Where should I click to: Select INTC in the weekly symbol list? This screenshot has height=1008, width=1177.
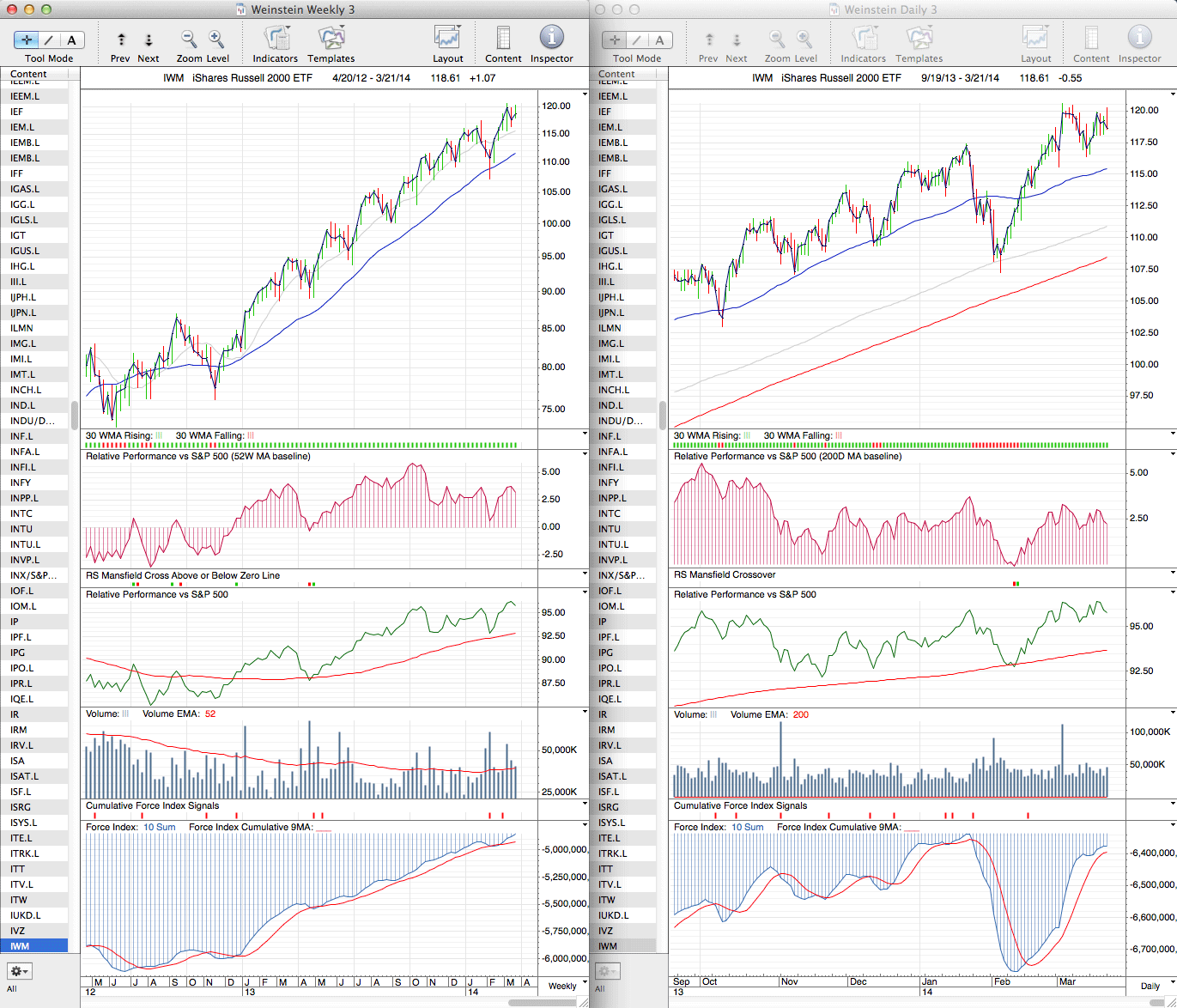(x=21, y=513)
